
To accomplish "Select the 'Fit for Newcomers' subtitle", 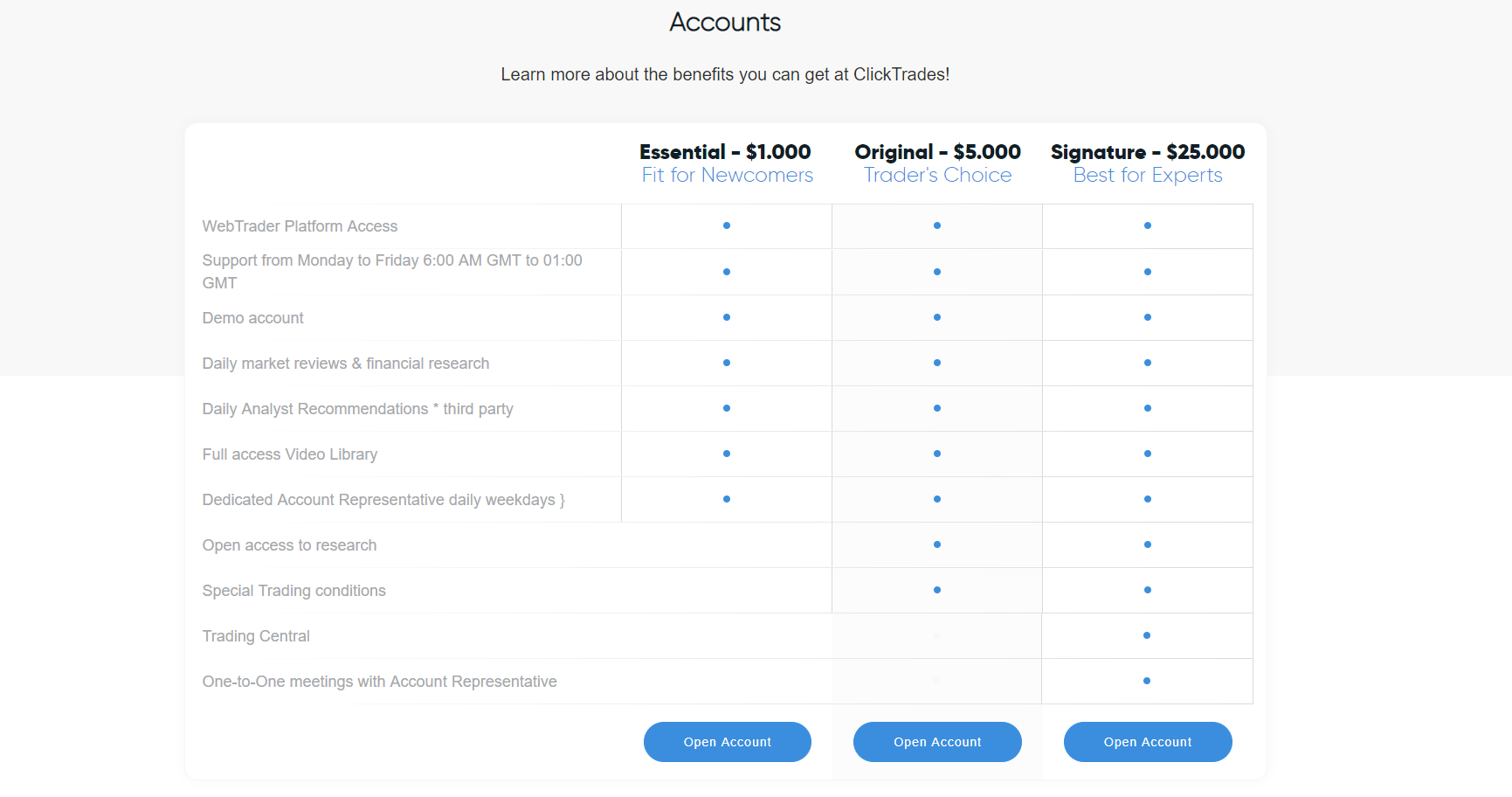I will pyautogui.click(x=727, y=175).
